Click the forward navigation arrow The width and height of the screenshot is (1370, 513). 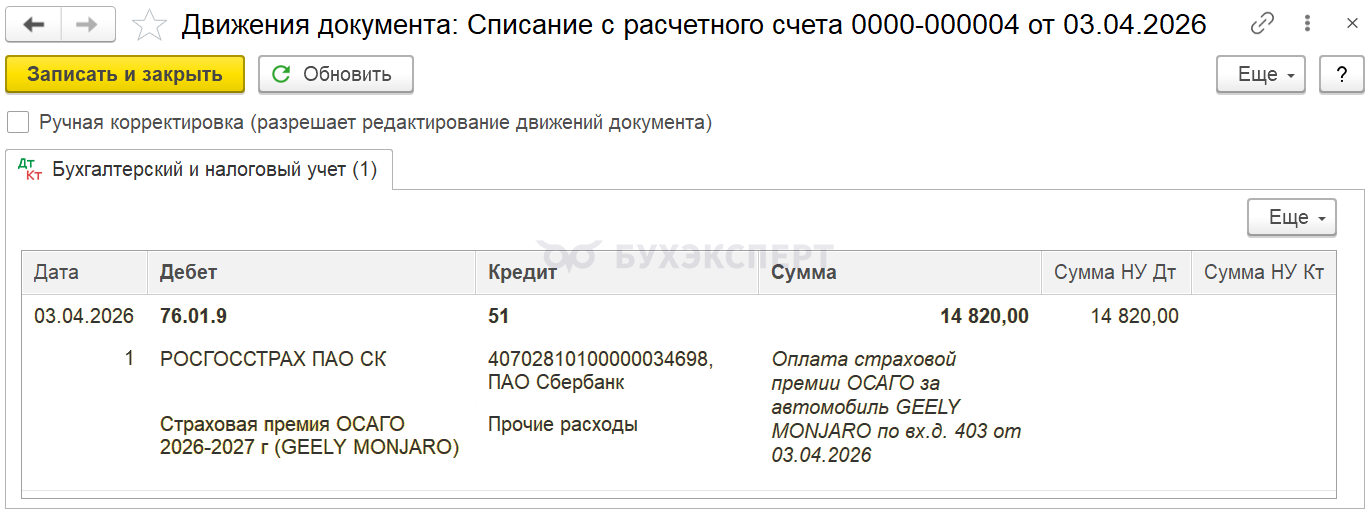(x=87, y=24)
